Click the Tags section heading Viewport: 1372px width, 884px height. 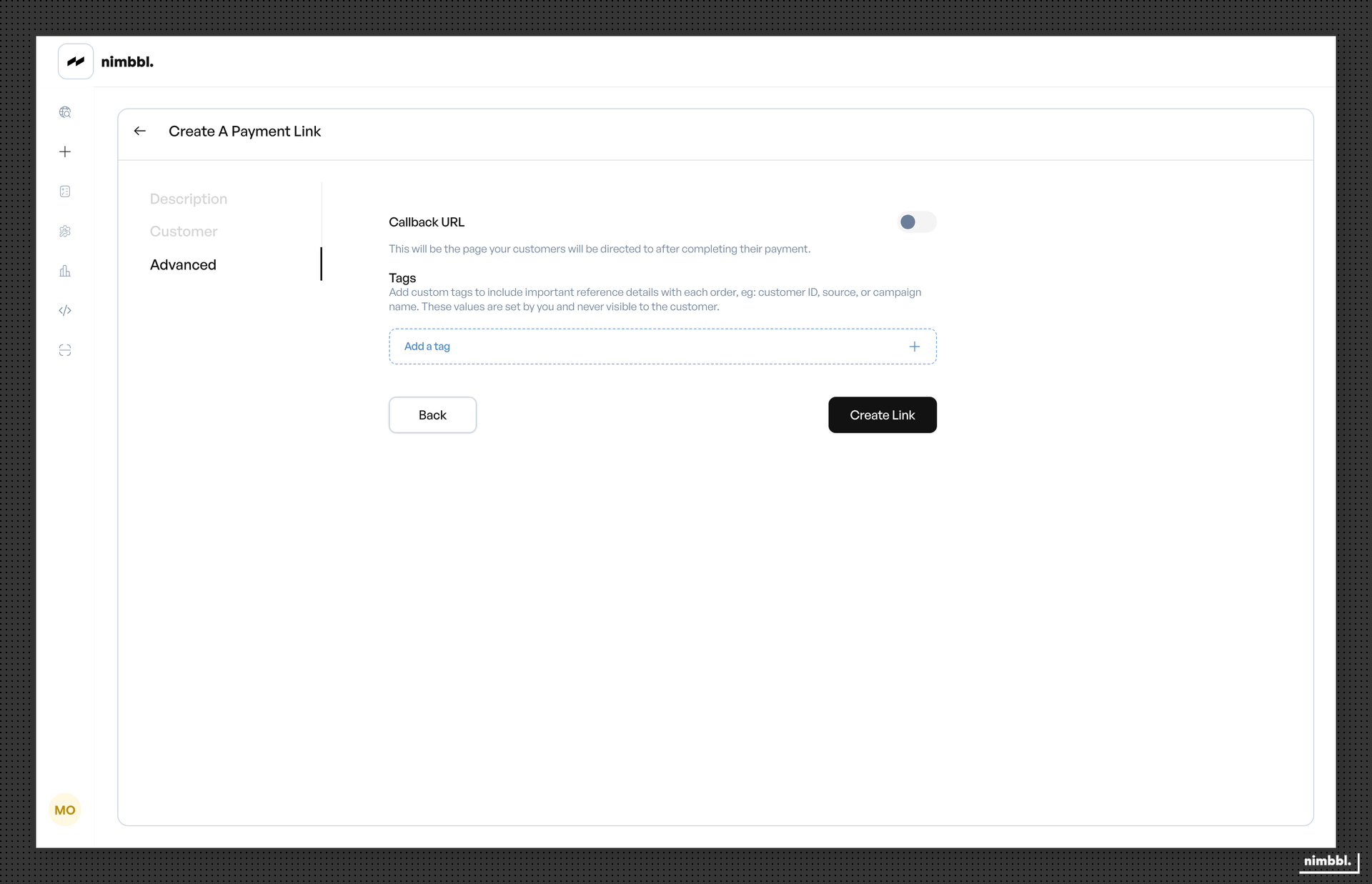tap(402, 278)
